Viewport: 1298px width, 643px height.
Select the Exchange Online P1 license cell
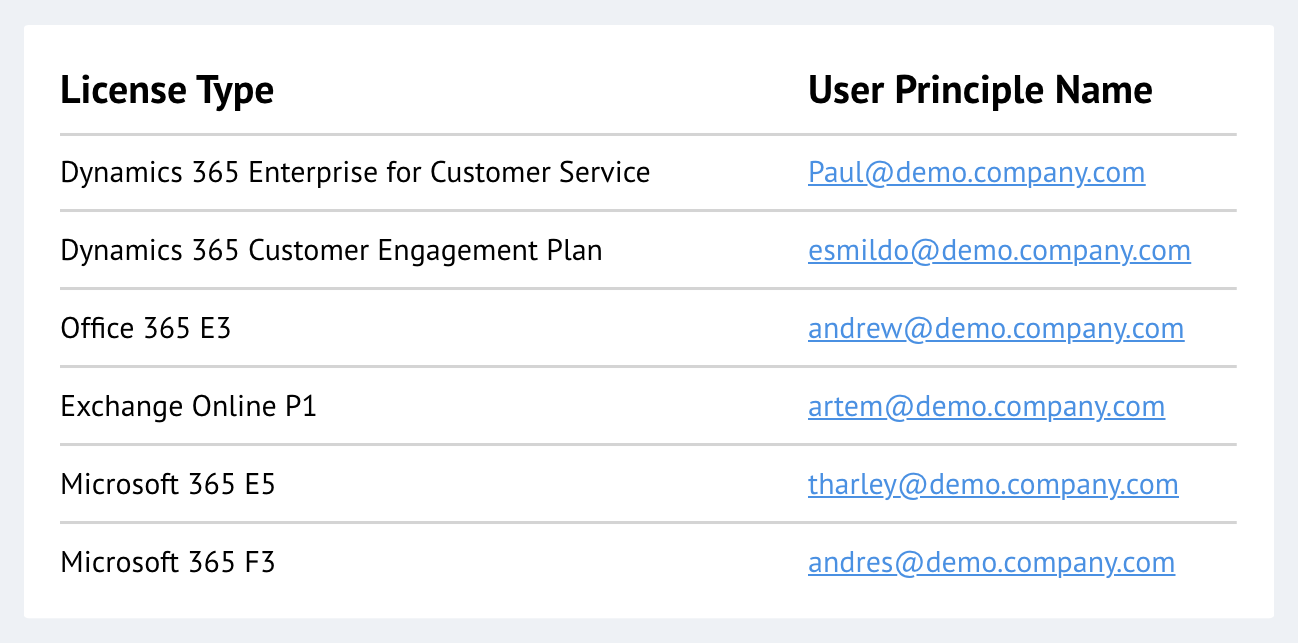[x=188, y=406]
